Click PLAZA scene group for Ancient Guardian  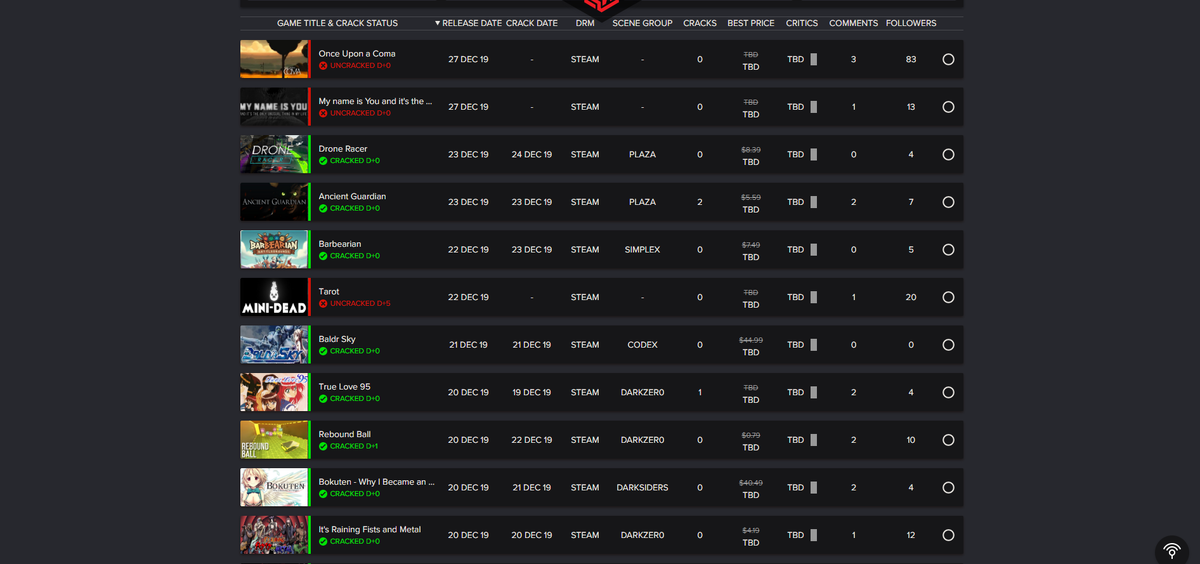pyautogui.click(x=642, y=202)
